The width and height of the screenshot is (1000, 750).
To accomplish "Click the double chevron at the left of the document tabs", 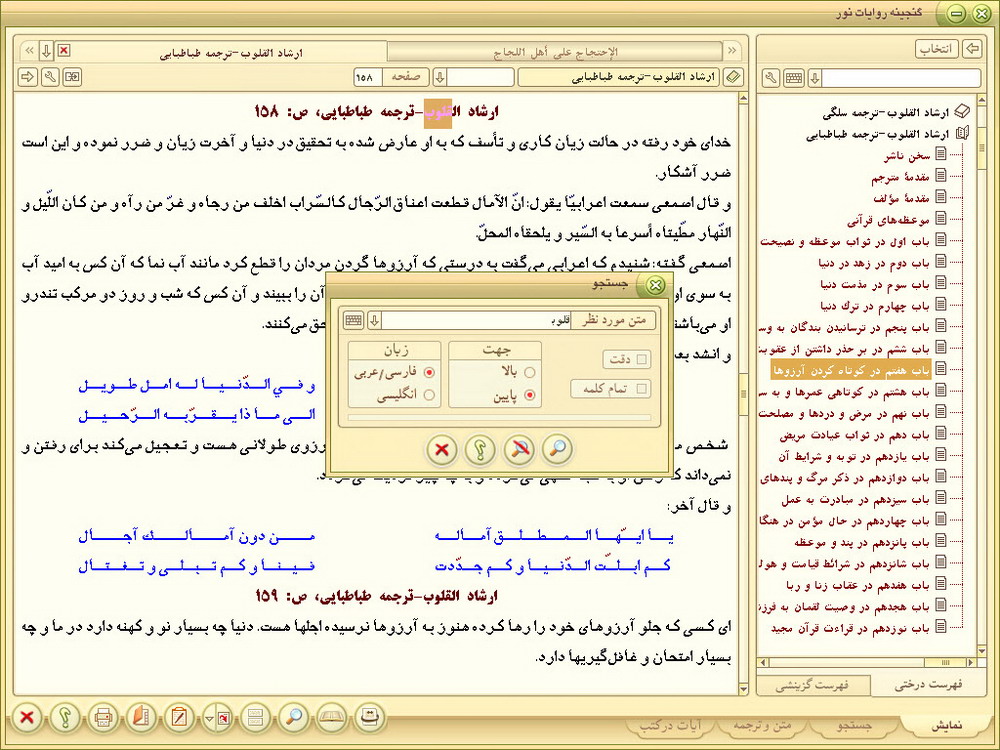I will [29, 51].
